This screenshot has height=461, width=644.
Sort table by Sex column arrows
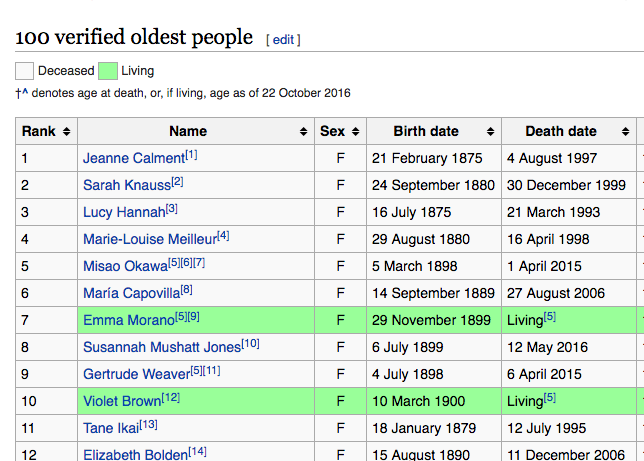click(x=356, y=131)
